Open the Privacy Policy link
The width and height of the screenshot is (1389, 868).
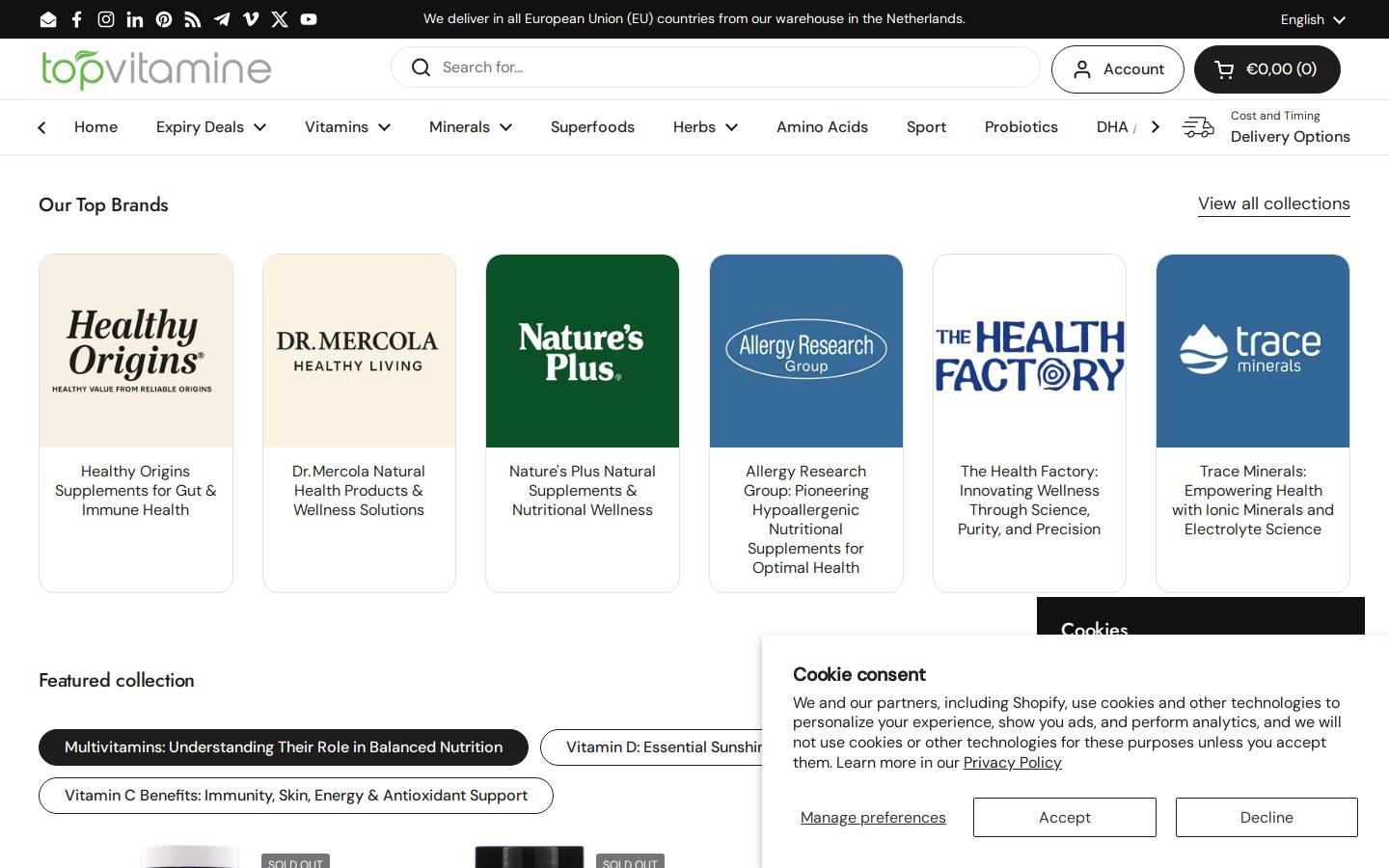coord(1012,763)
